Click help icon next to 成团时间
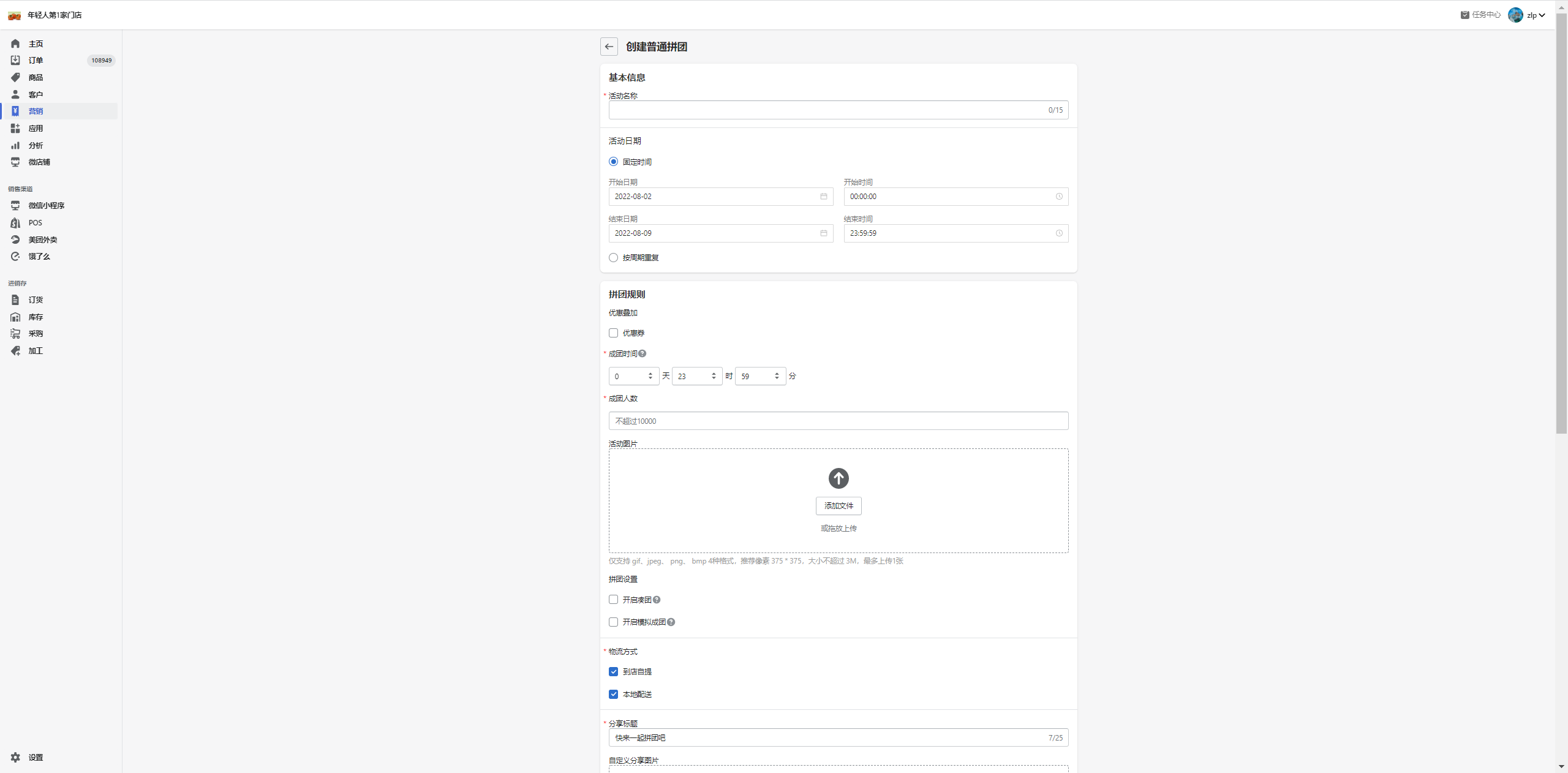This screenshot has height=773, width=1568. click(642, 354)
